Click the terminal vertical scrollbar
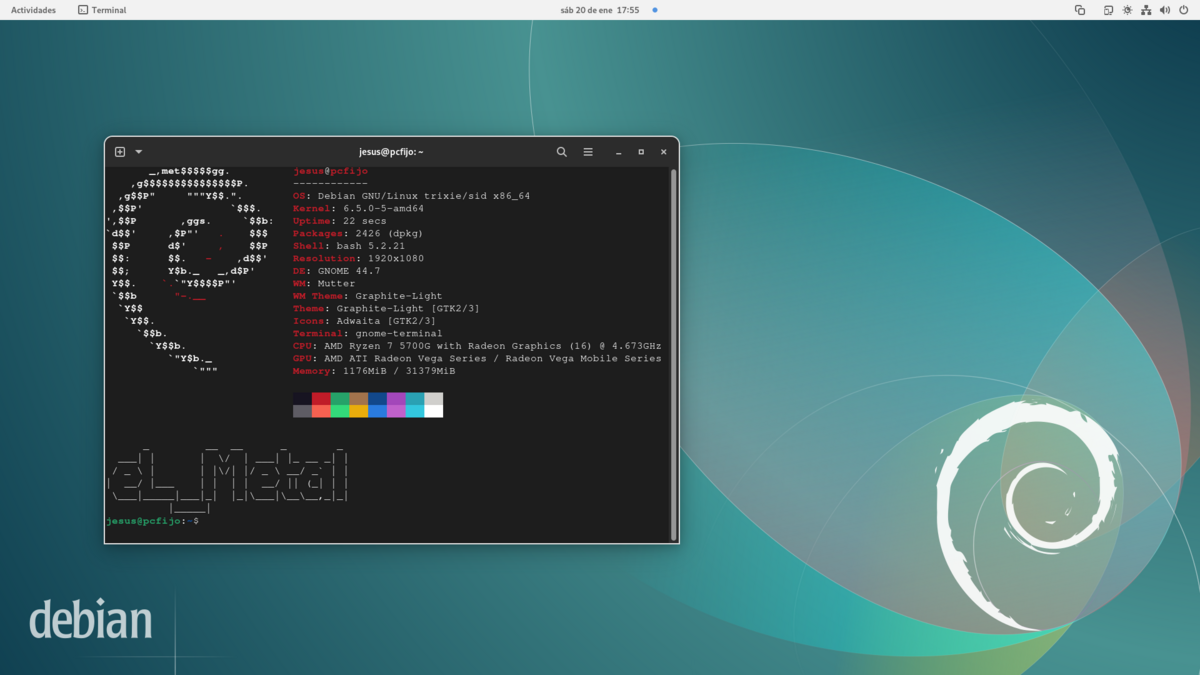 pyautogui.click(x=674, y=354)
